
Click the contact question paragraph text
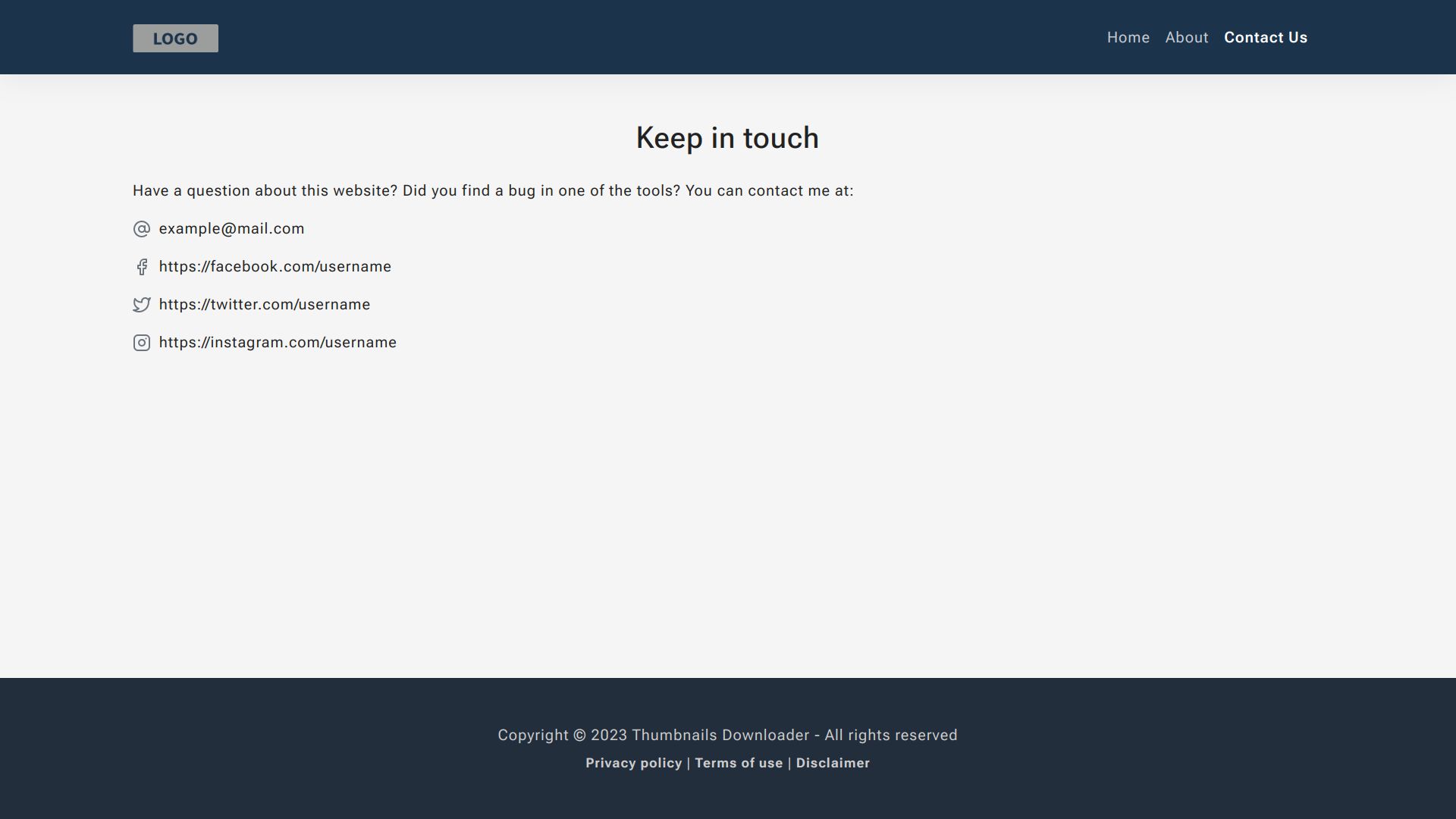(493, 191)
